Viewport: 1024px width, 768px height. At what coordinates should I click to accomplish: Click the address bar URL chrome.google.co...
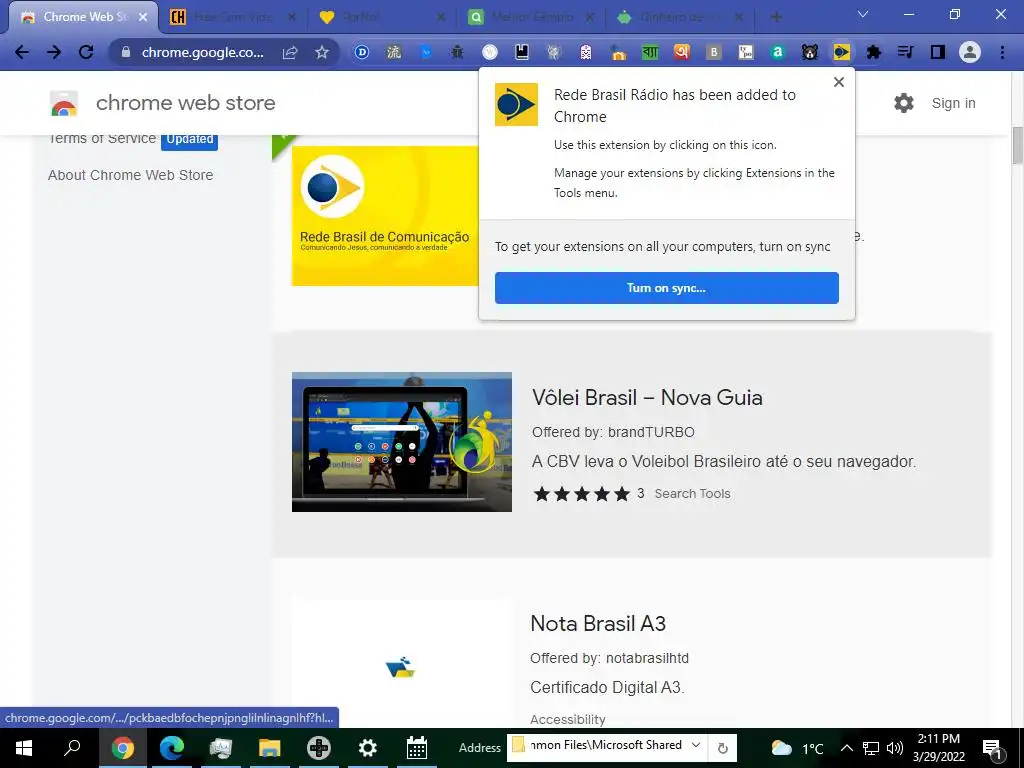(203, 52)
